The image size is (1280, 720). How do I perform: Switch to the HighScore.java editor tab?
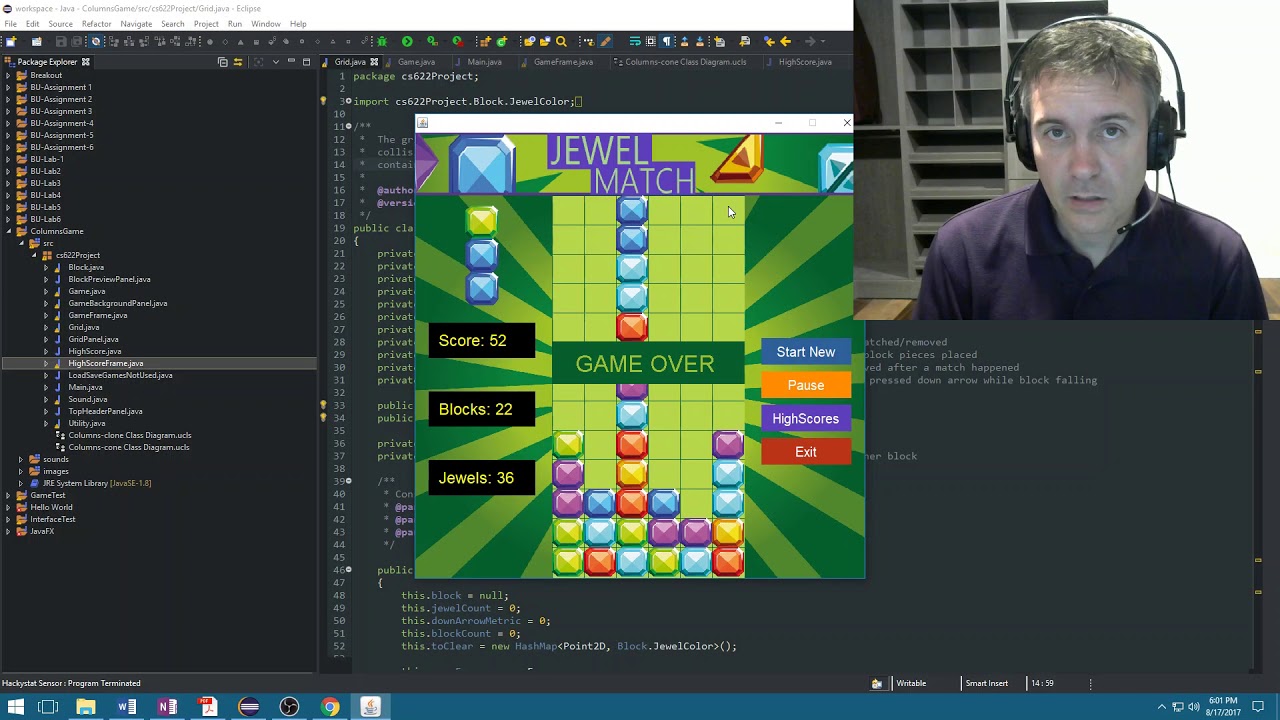point(805,62)
